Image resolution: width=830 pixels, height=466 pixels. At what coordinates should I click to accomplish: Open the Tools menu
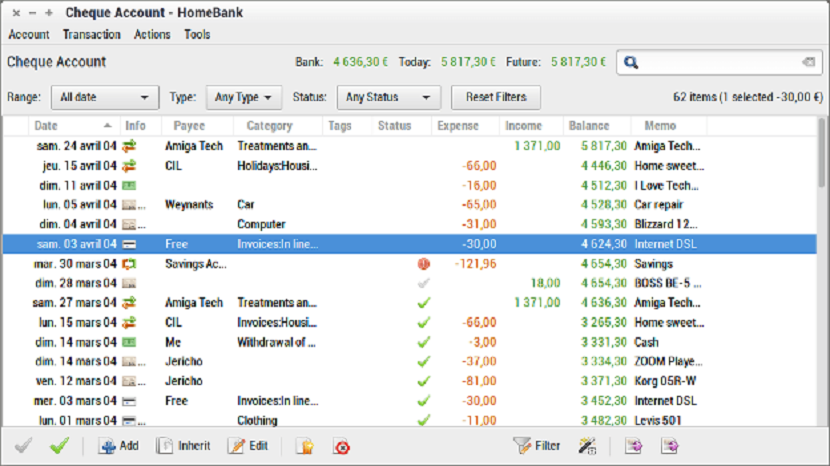click(197, 34)
